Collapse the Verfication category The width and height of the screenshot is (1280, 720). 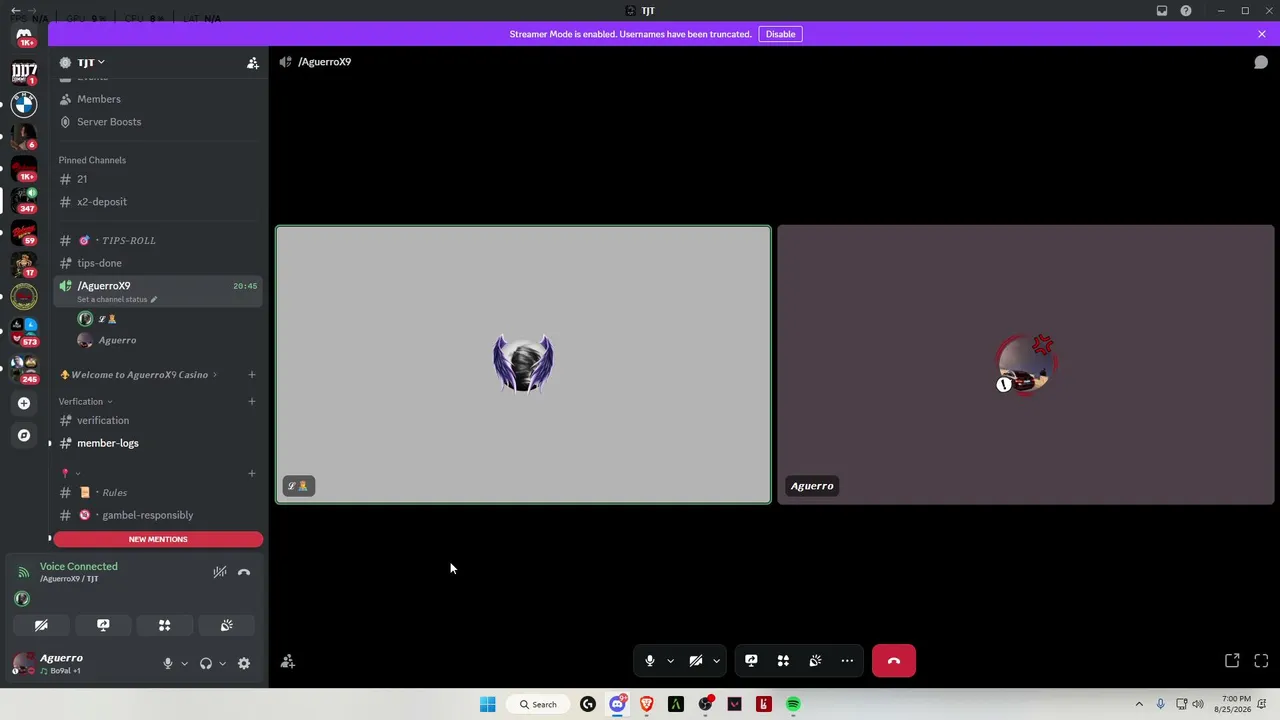85,402
